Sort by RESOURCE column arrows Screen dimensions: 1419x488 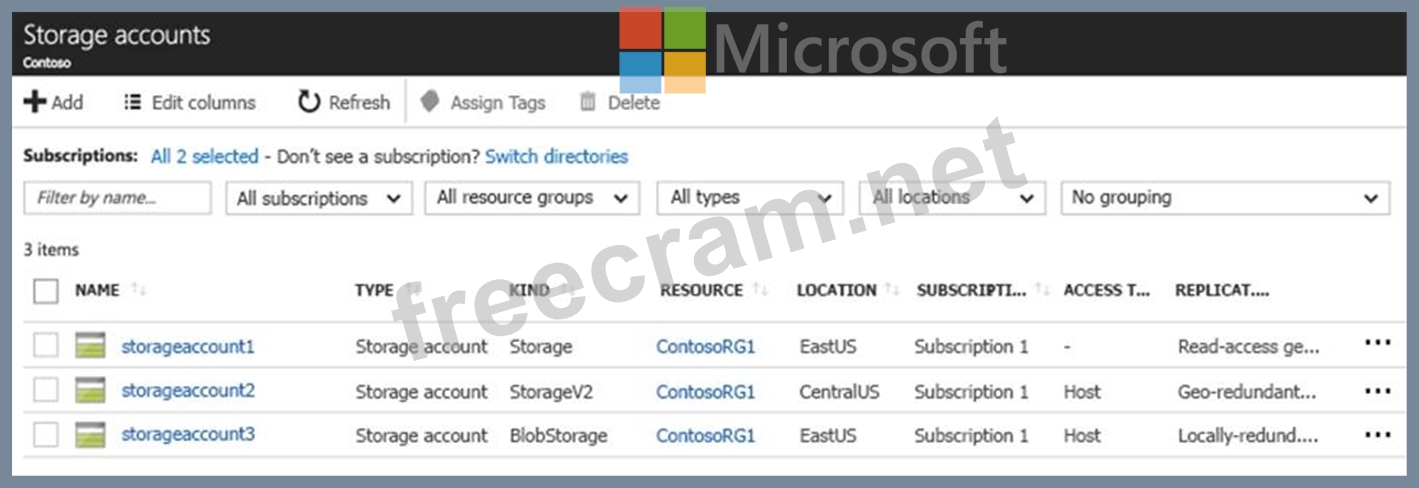(760, 291)
